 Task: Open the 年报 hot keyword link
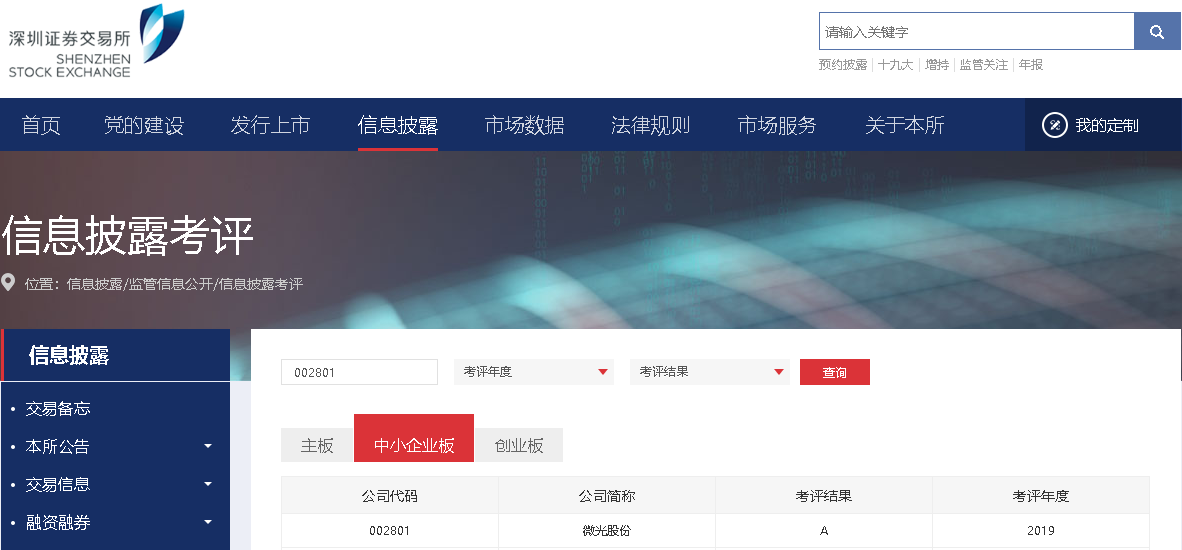[1030, 65]
